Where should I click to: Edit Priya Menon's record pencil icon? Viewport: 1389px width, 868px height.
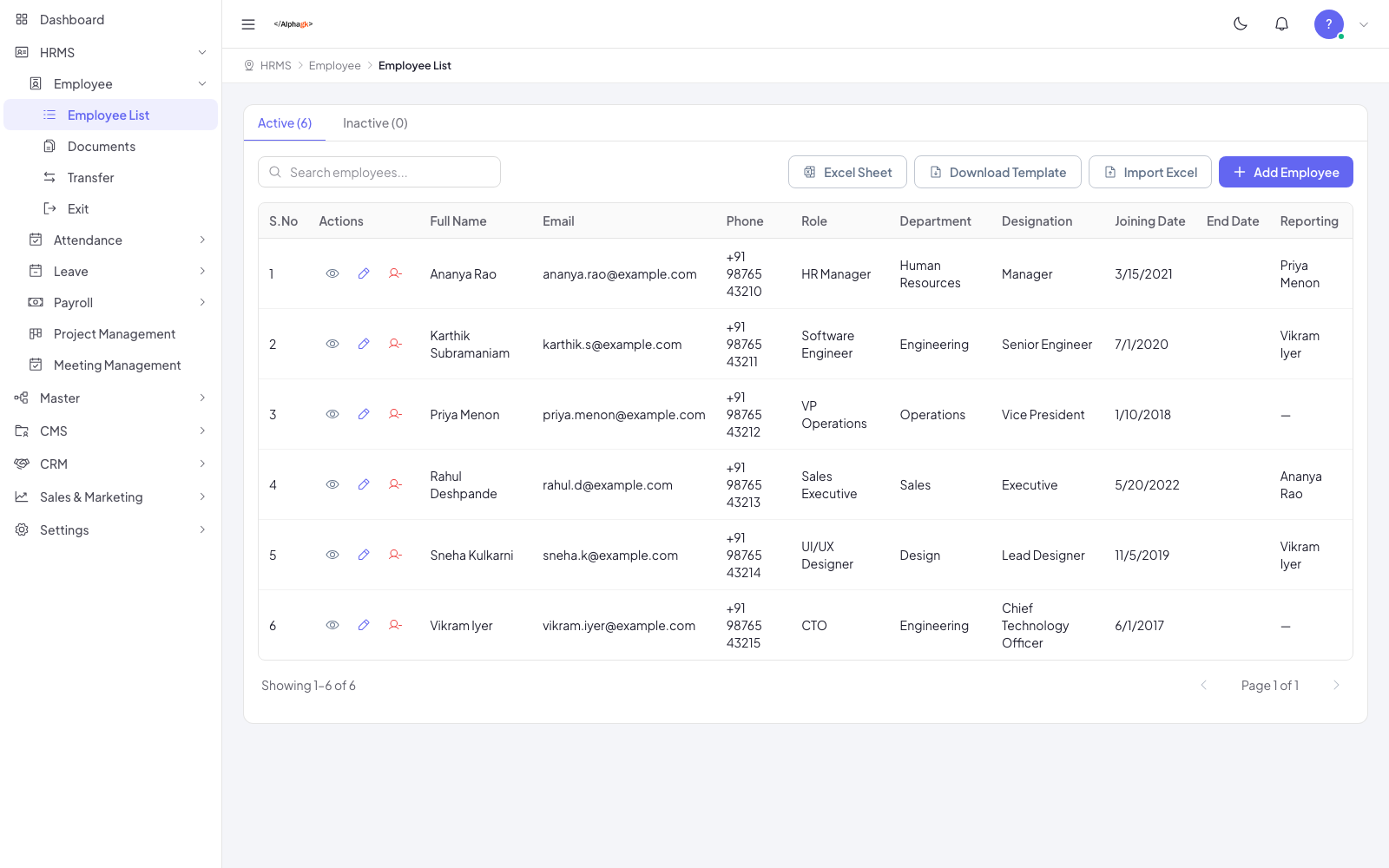tap(364, 414)
